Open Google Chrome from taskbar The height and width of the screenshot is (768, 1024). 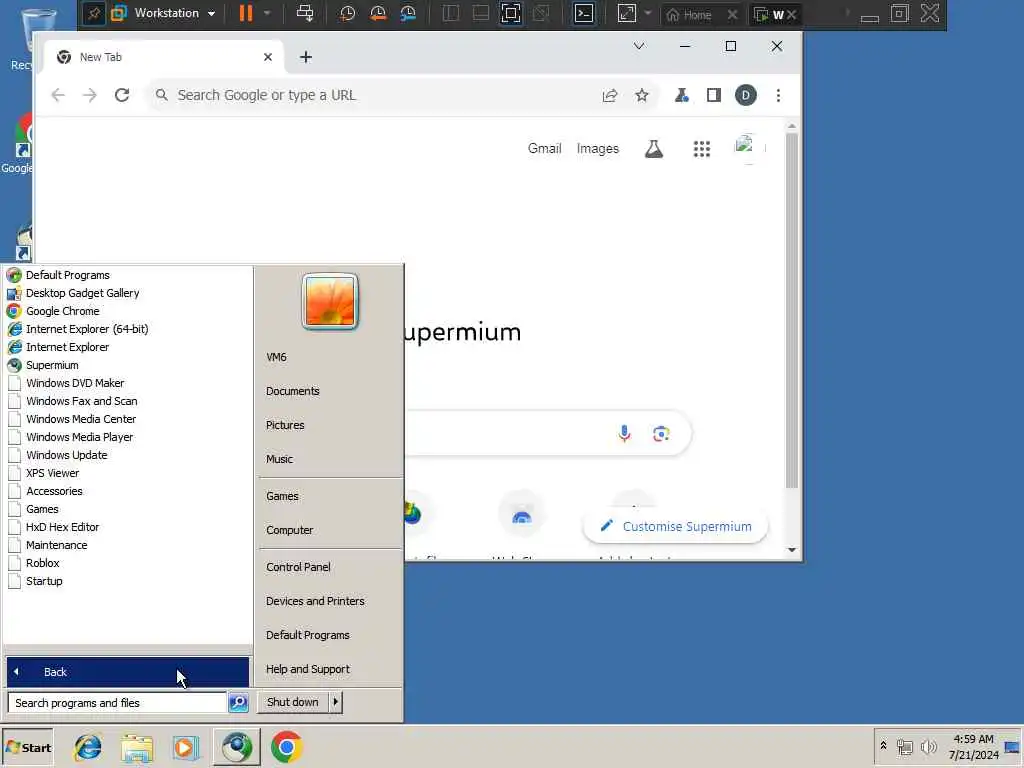(286, 747)
